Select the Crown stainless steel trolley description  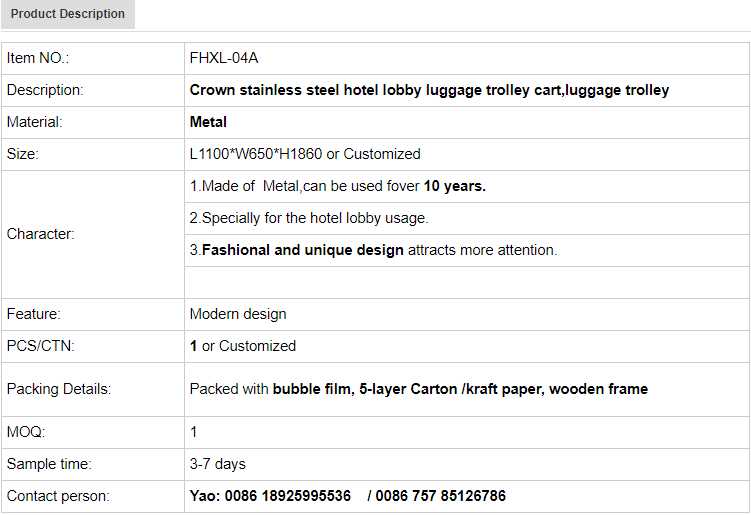[429, 90]
